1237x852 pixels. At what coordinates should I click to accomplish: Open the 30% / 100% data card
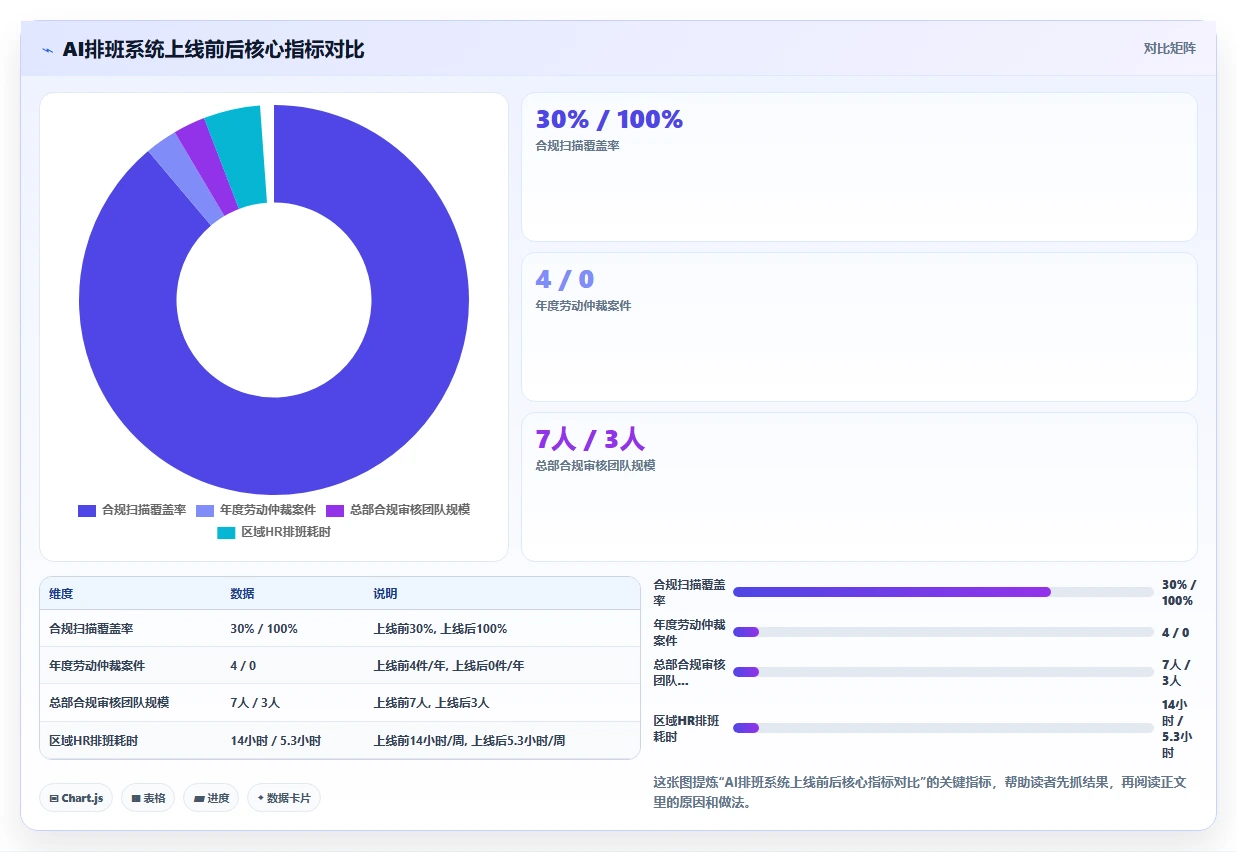coord(859,167)
